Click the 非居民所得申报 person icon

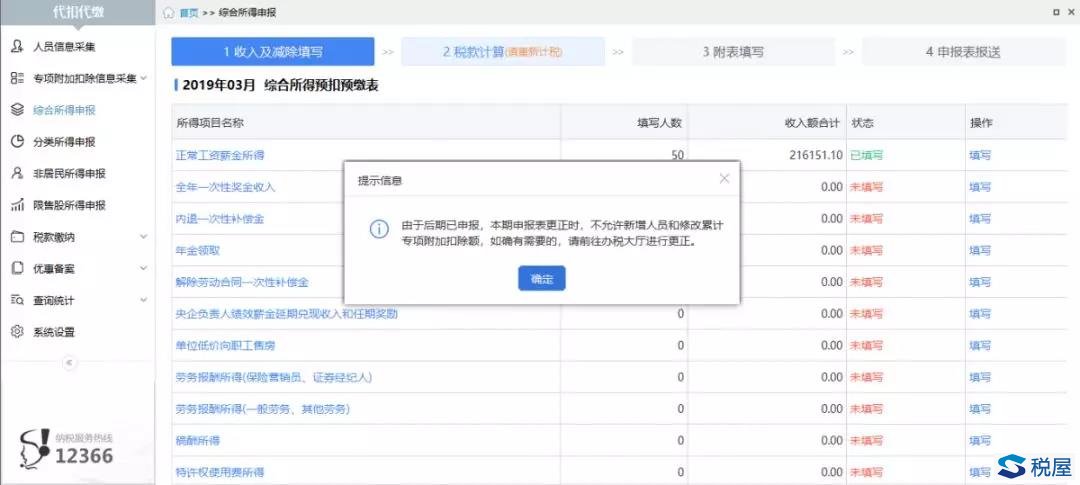[17, 173]
